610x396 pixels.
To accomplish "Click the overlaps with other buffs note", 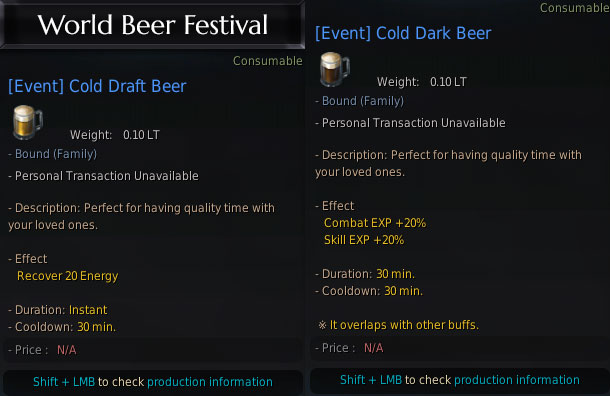I will (x=398, y=325).
